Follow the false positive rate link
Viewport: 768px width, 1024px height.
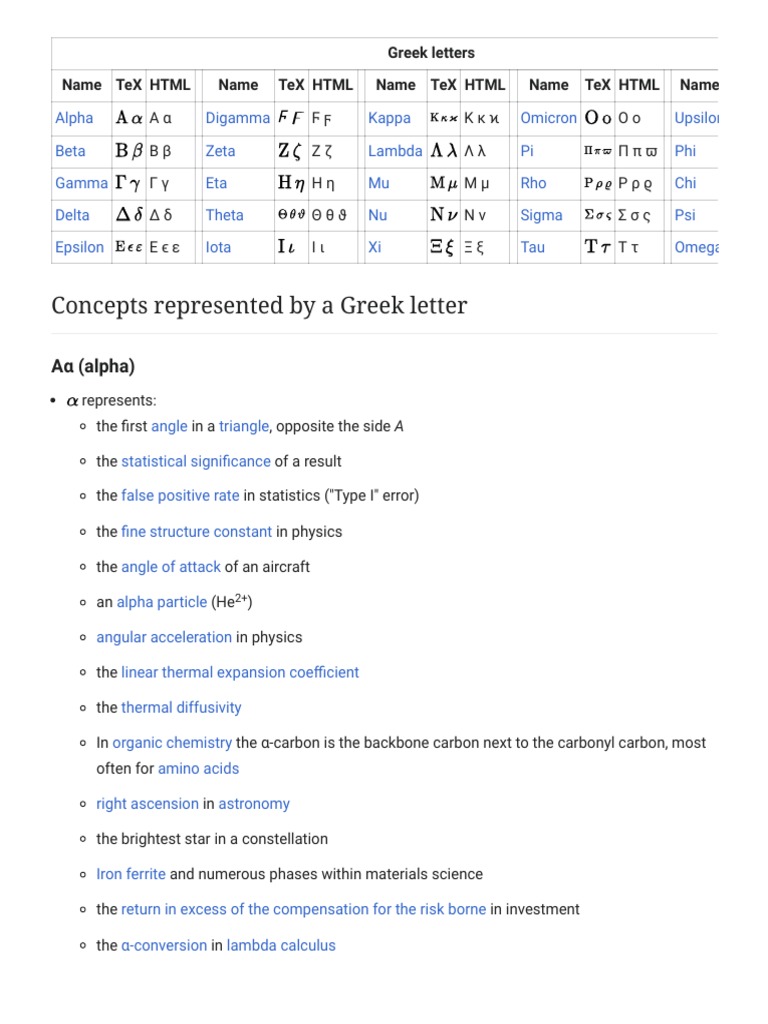tap(180, 496)
